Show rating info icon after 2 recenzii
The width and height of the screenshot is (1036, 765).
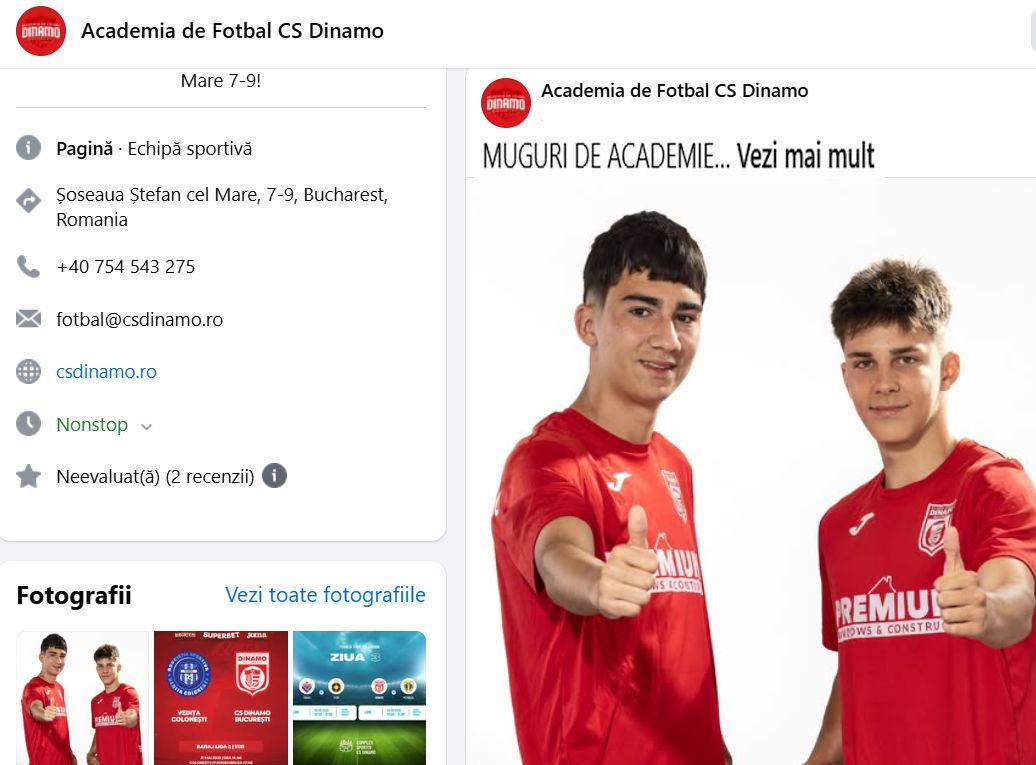pos(275,476)
